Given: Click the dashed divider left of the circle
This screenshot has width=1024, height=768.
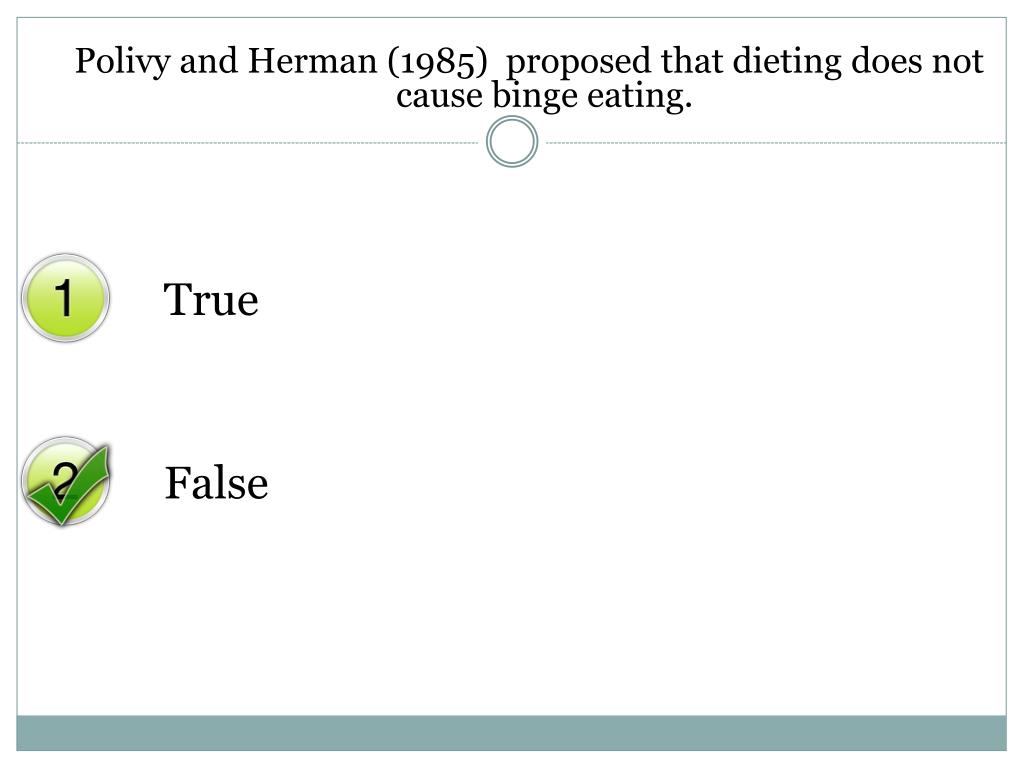Looking at the screenshot, I should coord(248,142).
